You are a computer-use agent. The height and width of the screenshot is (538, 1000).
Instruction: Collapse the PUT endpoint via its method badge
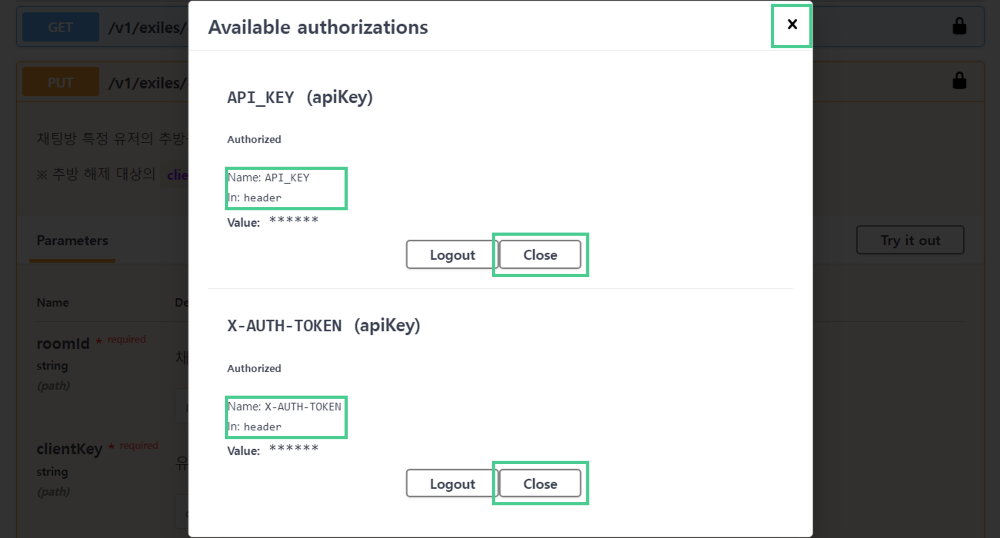(x=61, y=82)
